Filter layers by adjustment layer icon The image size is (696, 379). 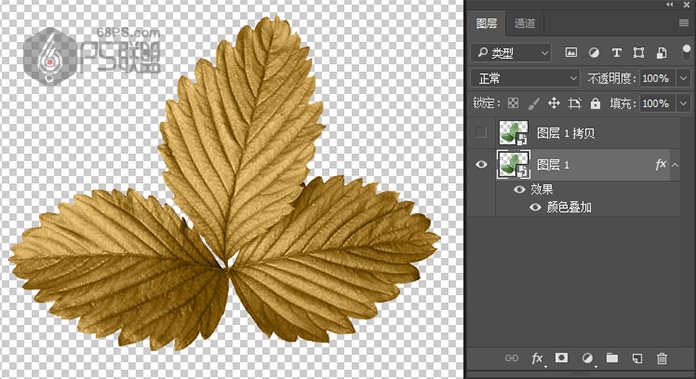pos(593,53)
